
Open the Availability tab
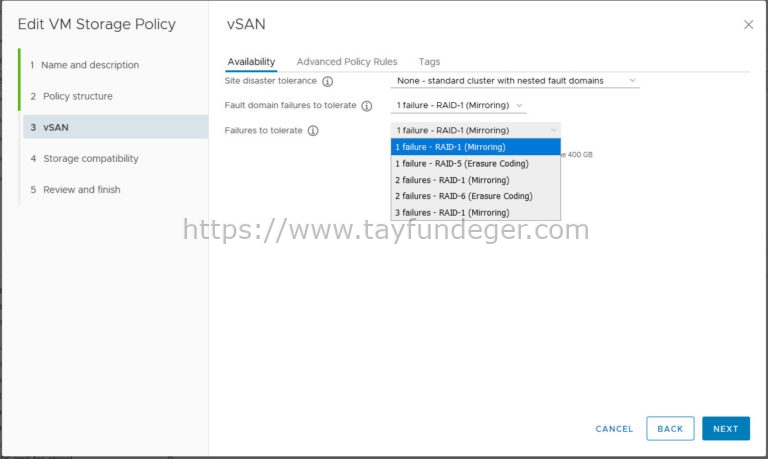coord(251,62)
